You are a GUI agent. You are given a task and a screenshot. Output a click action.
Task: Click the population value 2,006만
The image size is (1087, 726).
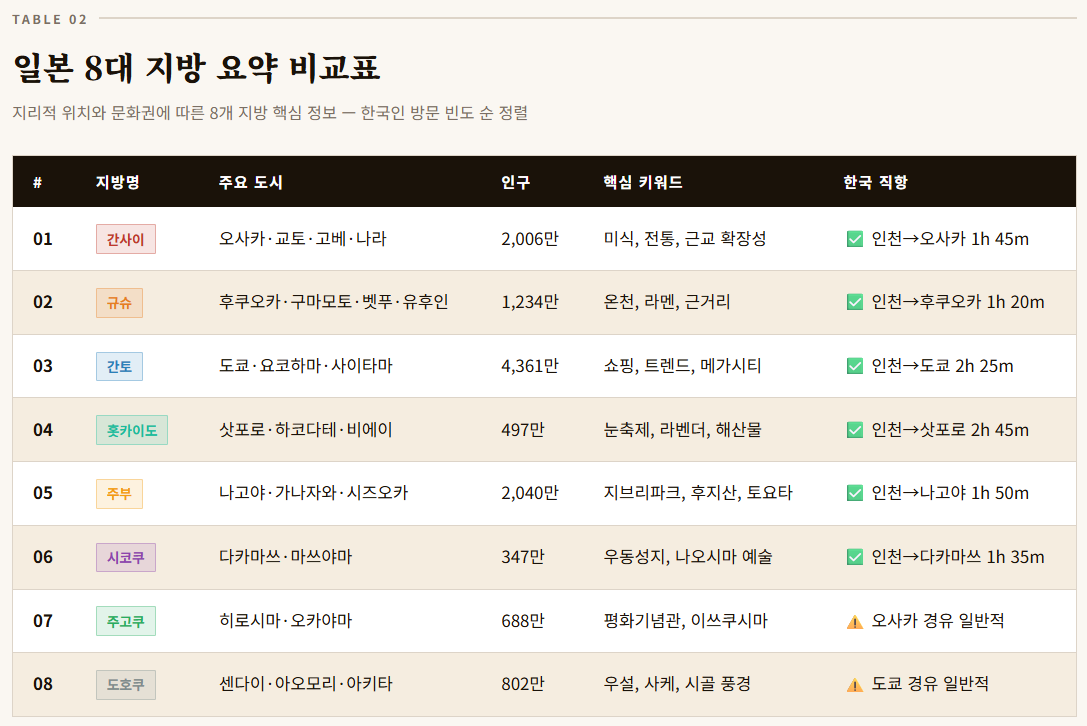point(530,239)
